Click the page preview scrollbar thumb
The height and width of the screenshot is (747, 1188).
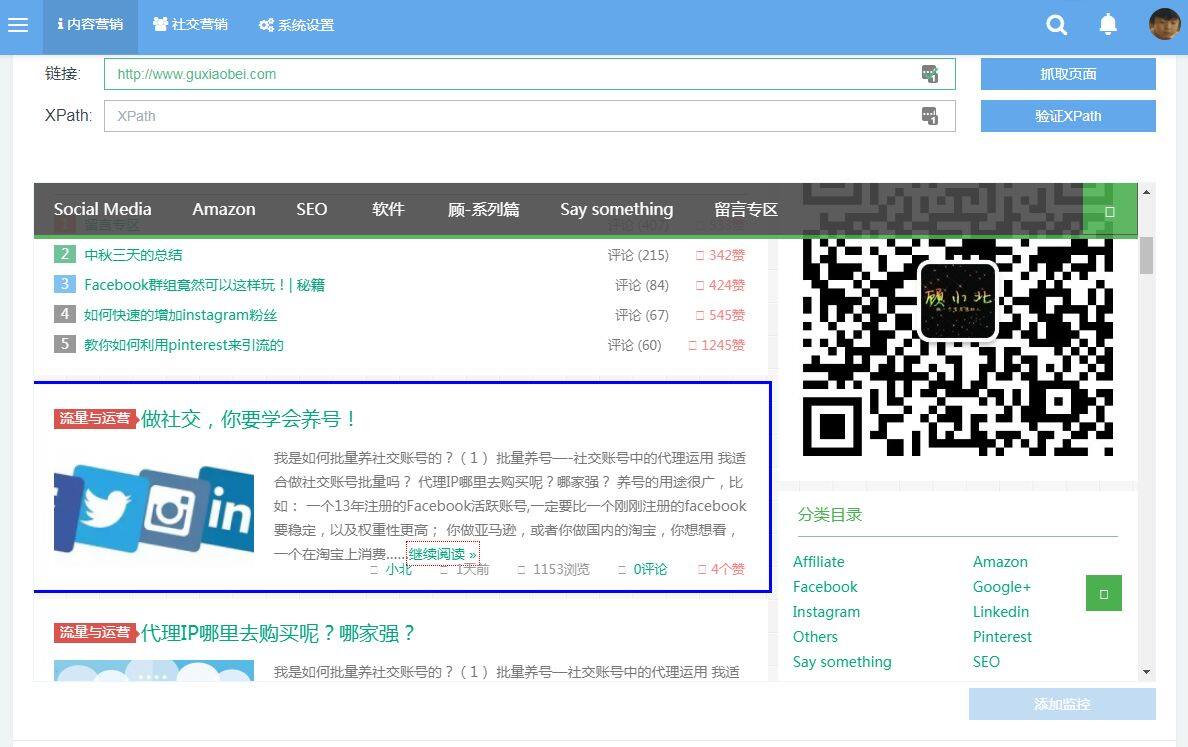click(1146, 255)
